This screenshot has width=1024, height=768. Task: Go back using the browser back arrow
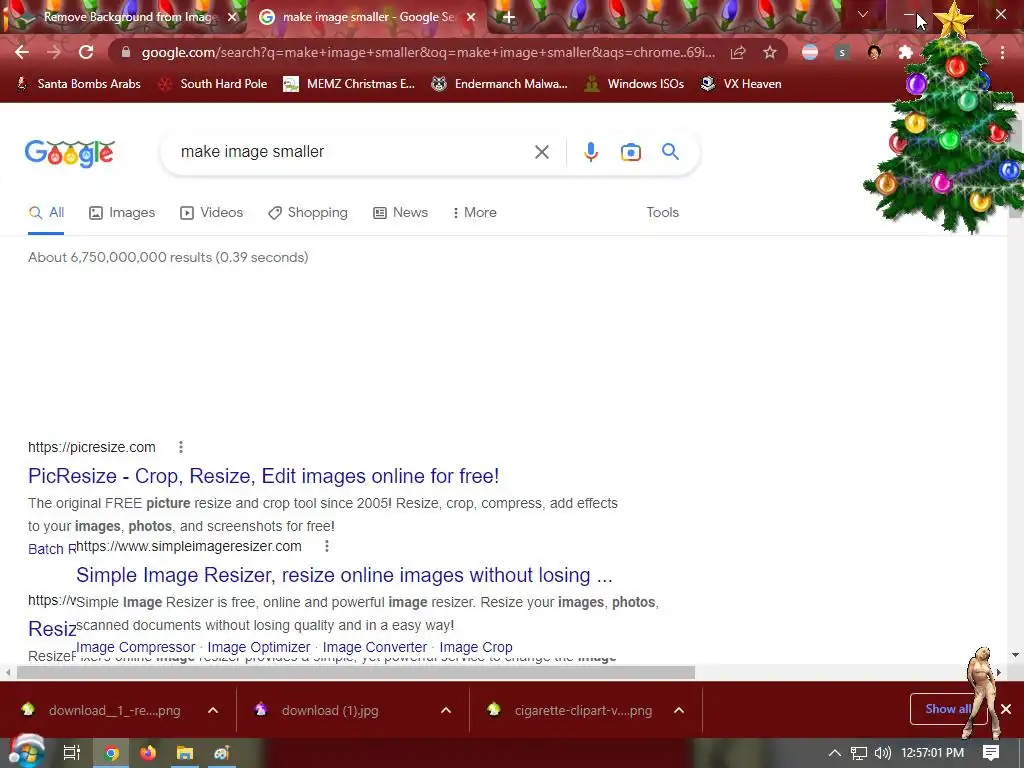pyautogui.click(x=22, y=52)
